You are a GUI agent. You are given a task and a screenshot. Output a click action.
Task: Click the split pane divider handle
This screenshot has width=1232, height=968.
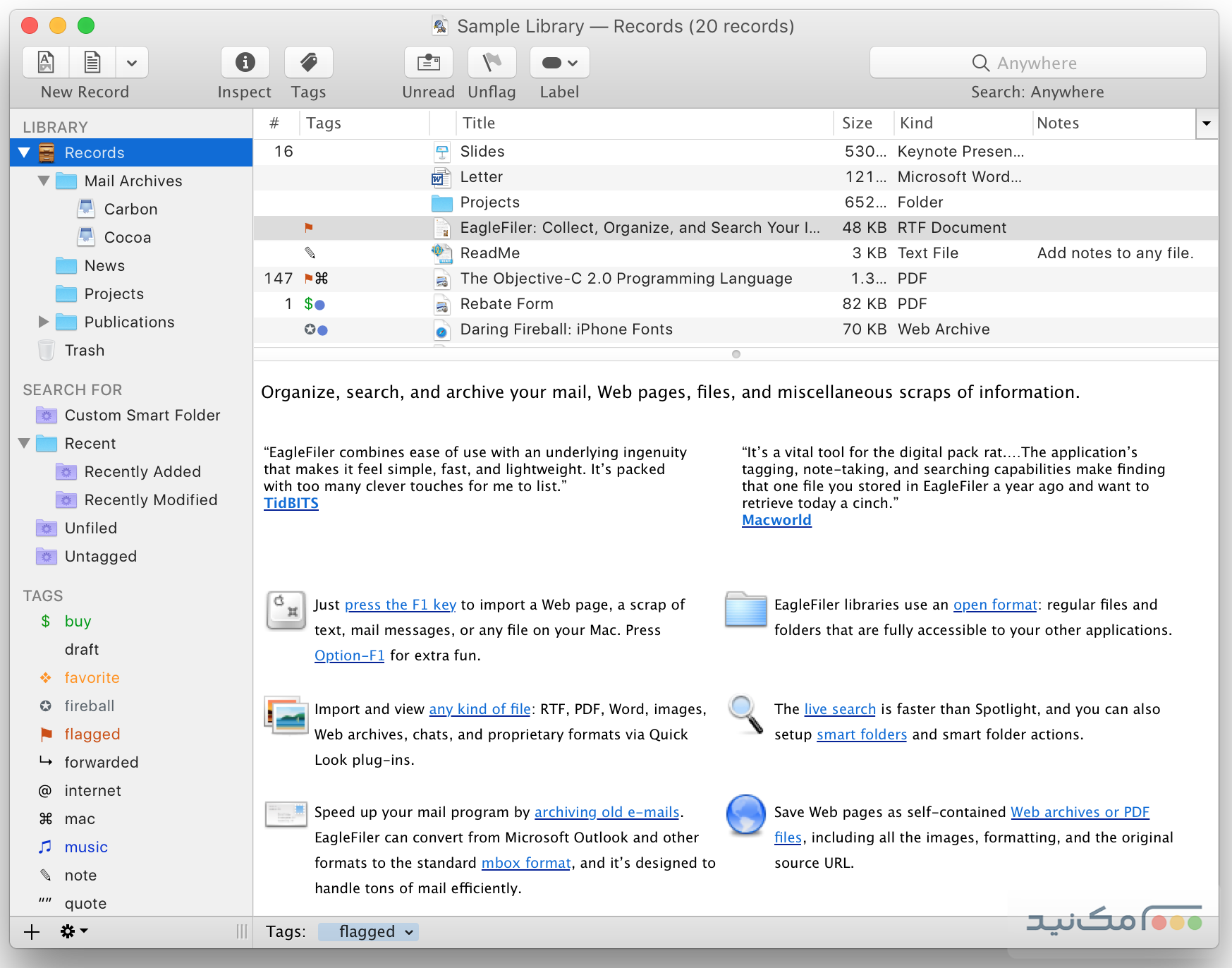pyautogui.click(x=736, y=354)
